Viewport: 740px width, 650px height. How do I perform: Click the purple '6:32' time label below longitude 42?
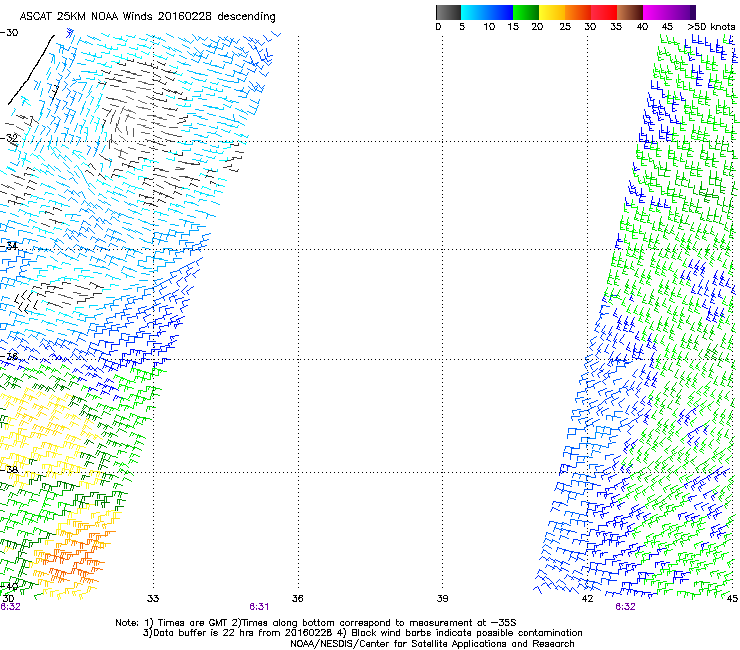[625, 607]
